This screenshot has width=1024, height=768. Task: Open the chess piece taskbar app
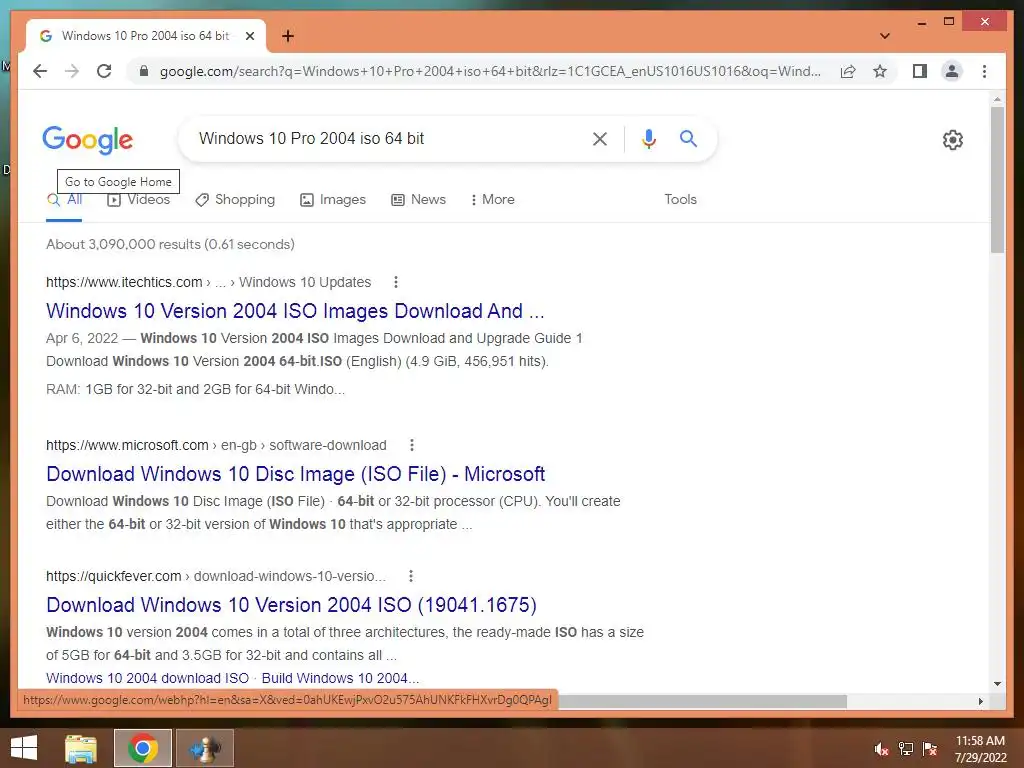pyautogui.click(x=204, y=748)
